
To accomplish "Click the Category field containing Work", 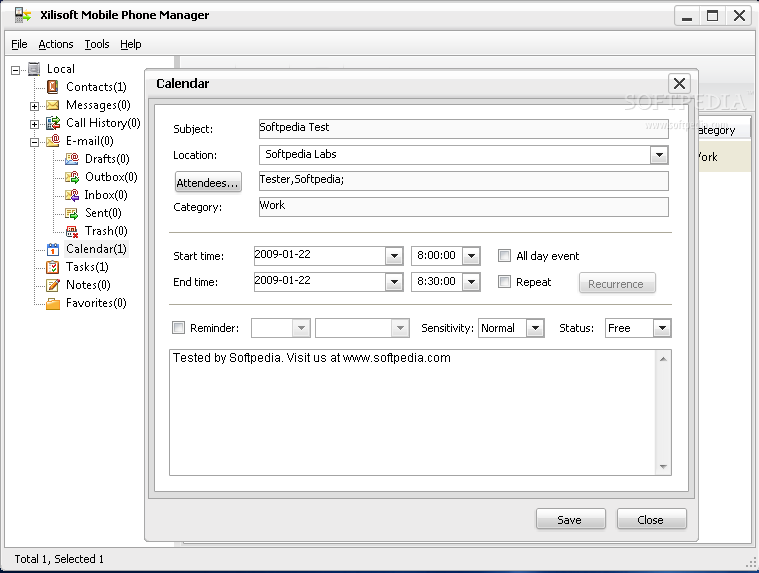I will point(463,207).
